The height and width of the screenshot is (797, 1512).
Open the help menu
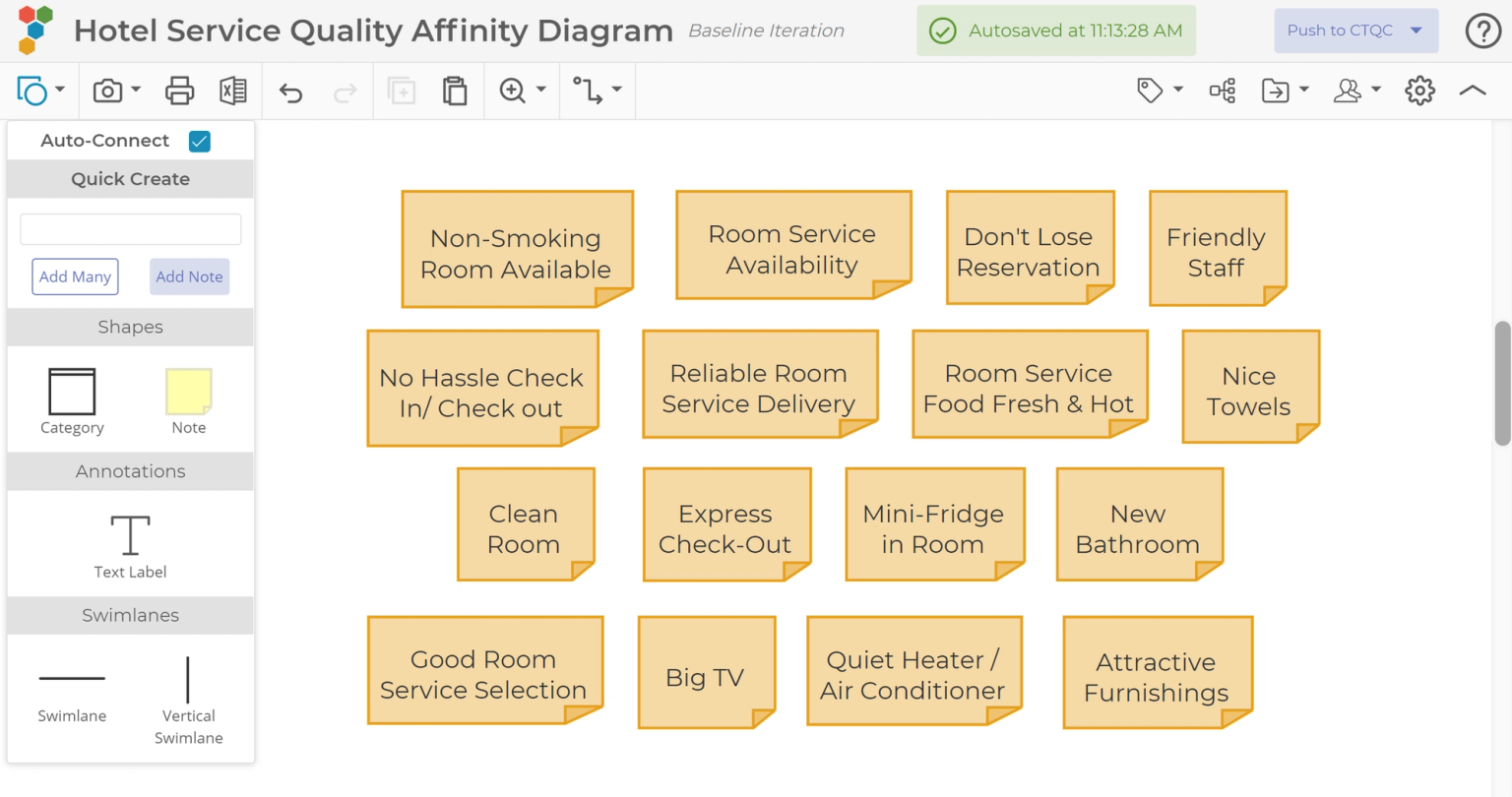(1482, 31)
